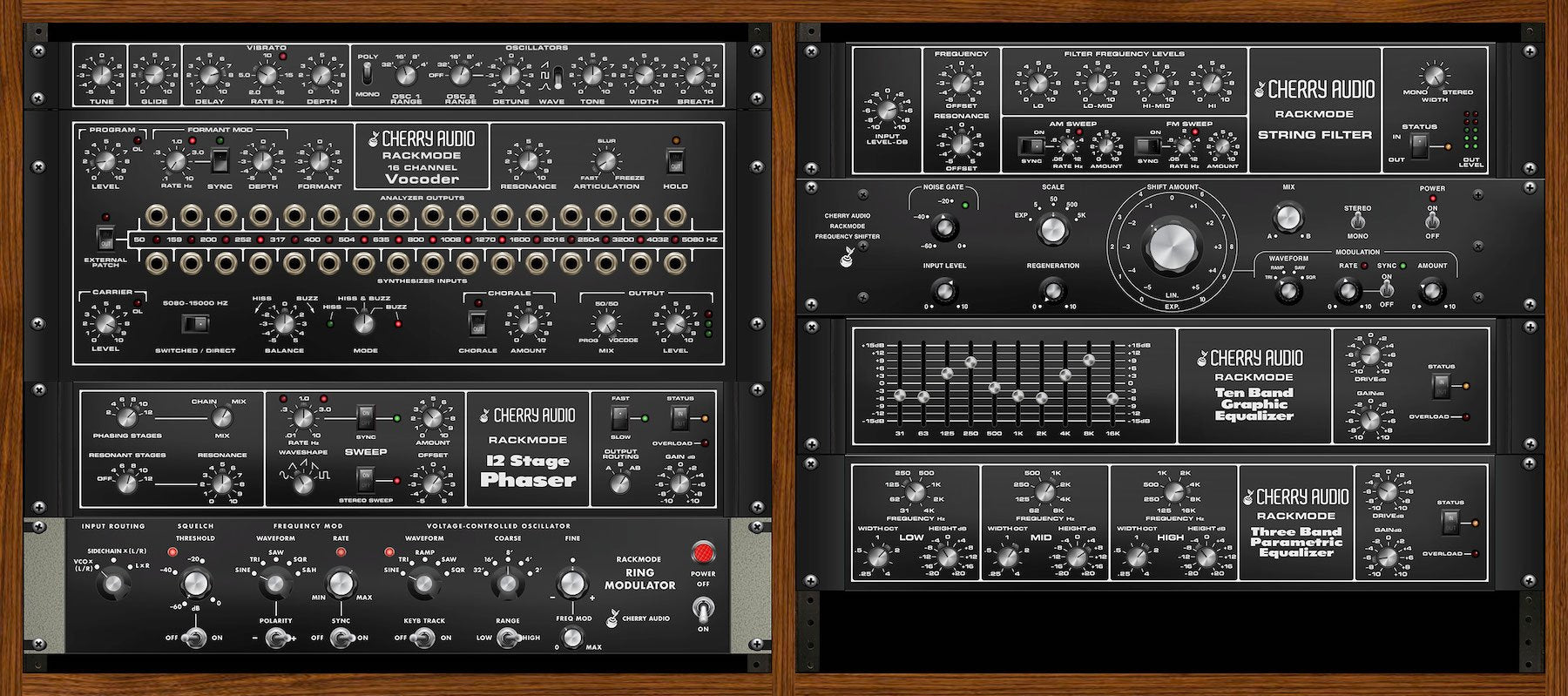Image resolution: width=1568 pixels, height=696 pixels.
Task: Click the Graphic EQ 250 Hz band slider handle
Action: click(x=970, y=362)
